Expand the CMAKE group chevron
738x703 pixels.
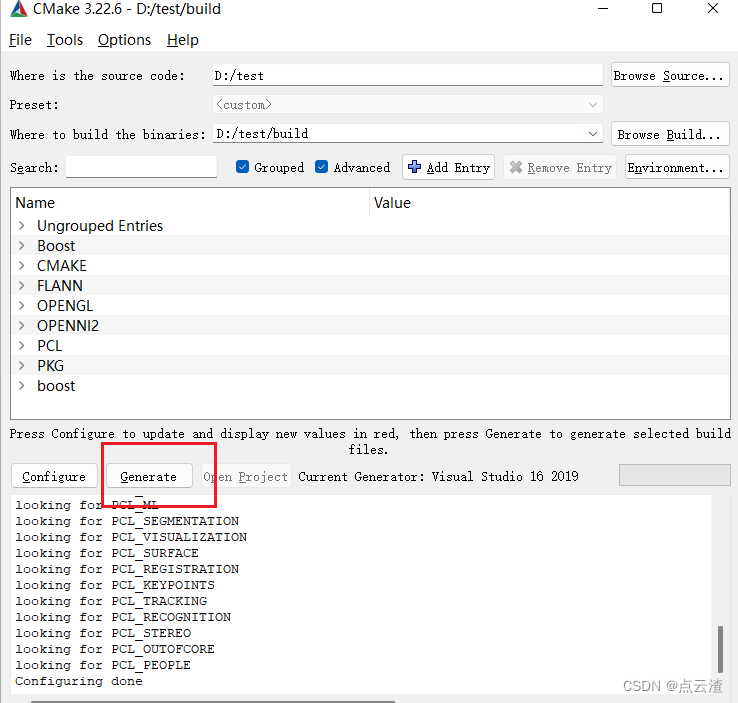22,265
